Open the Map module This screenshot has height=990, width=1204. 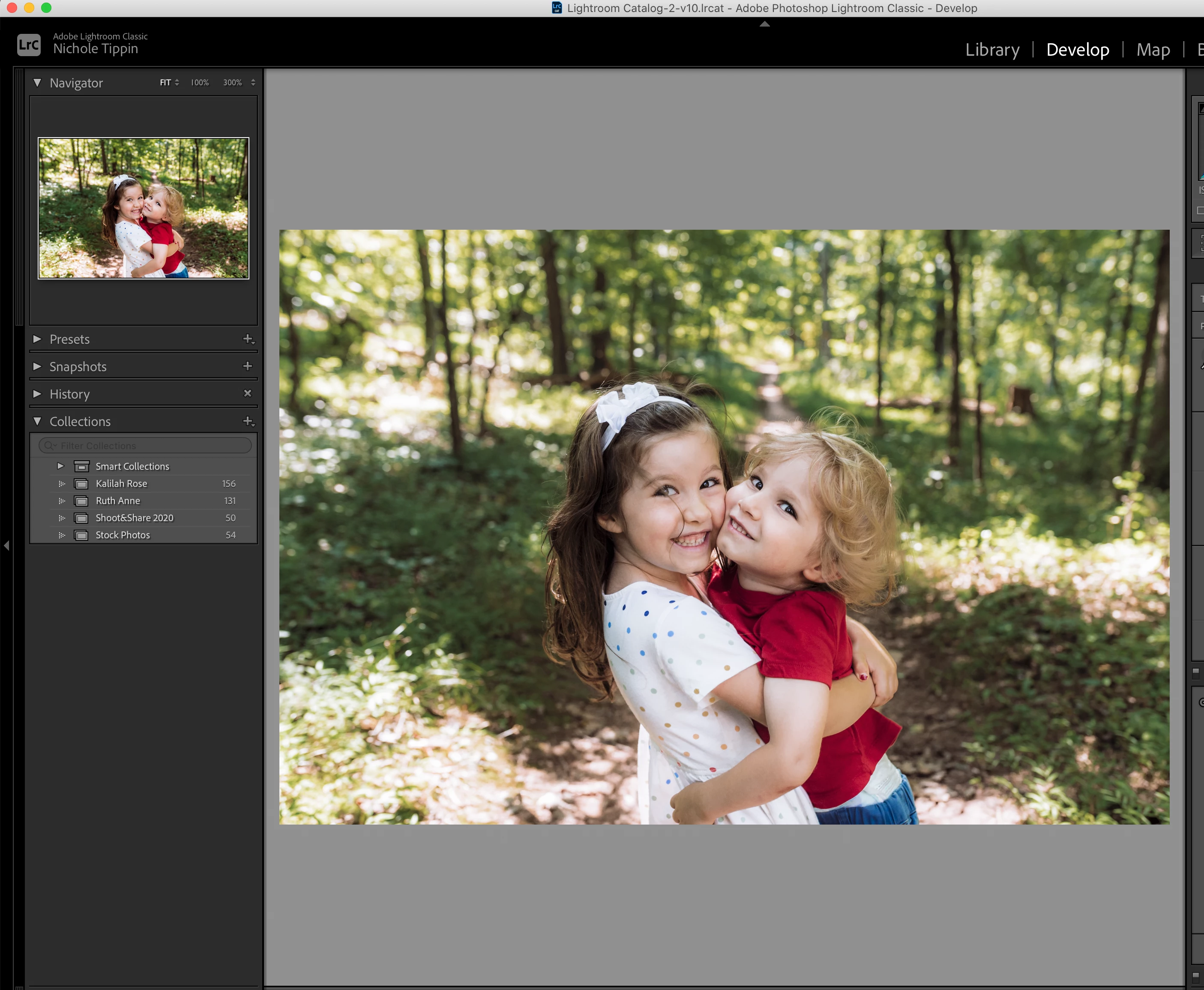tap(1153, 50)
